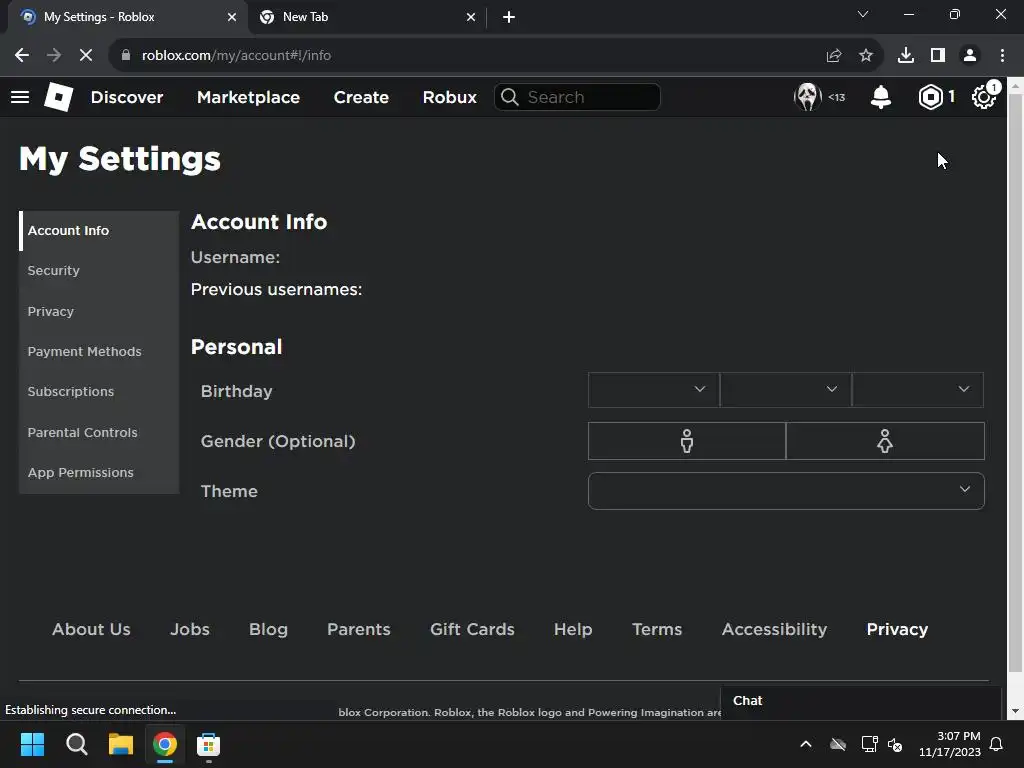
Task: Open Create in top navigation
Action: 361,97
